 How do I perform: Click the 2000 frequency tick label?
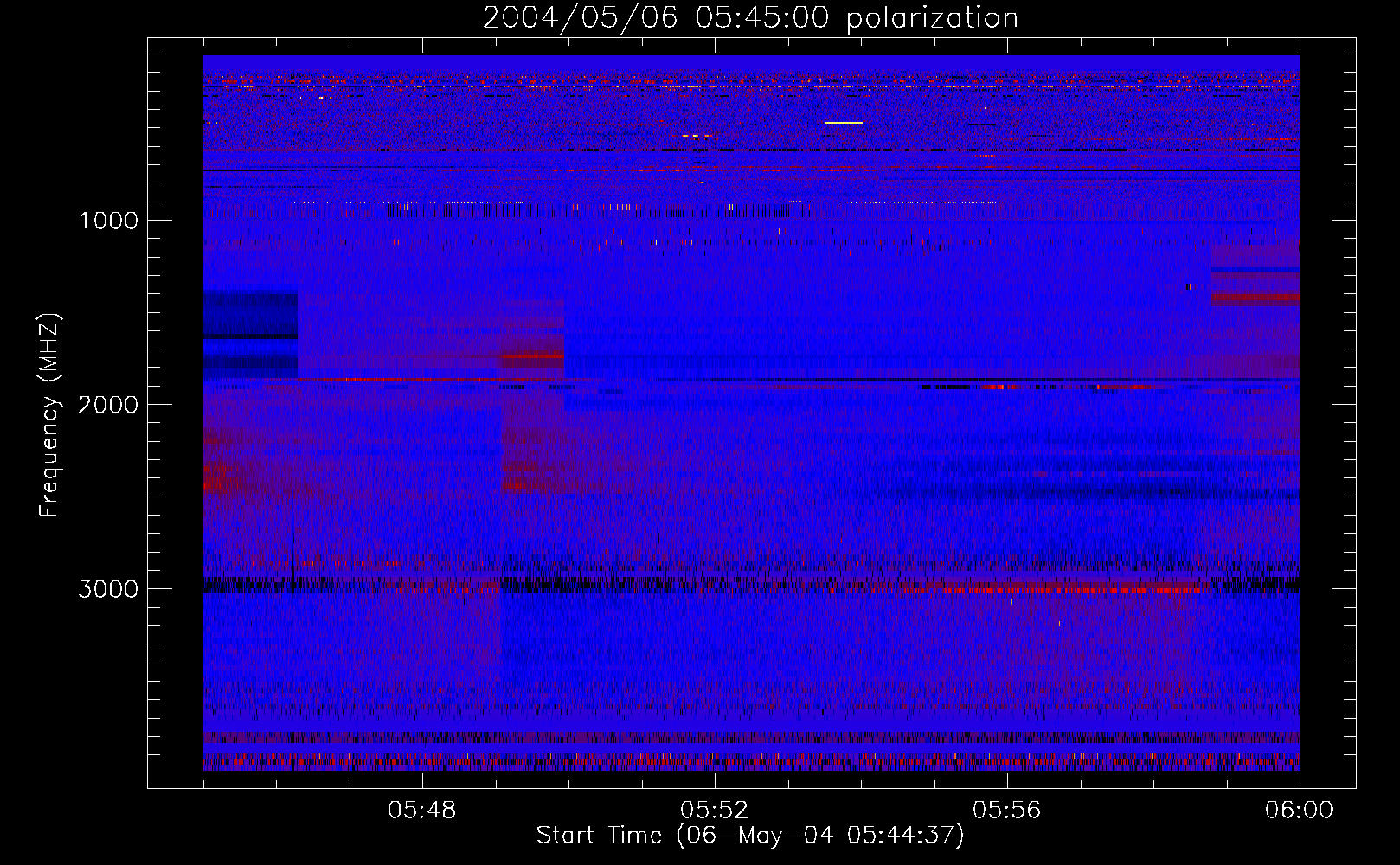click(108, 405)
